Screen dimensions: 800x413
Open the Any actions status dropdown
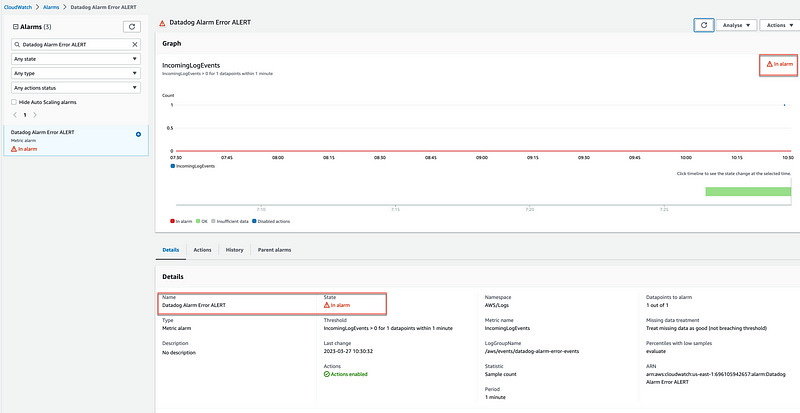coord(76,88)
